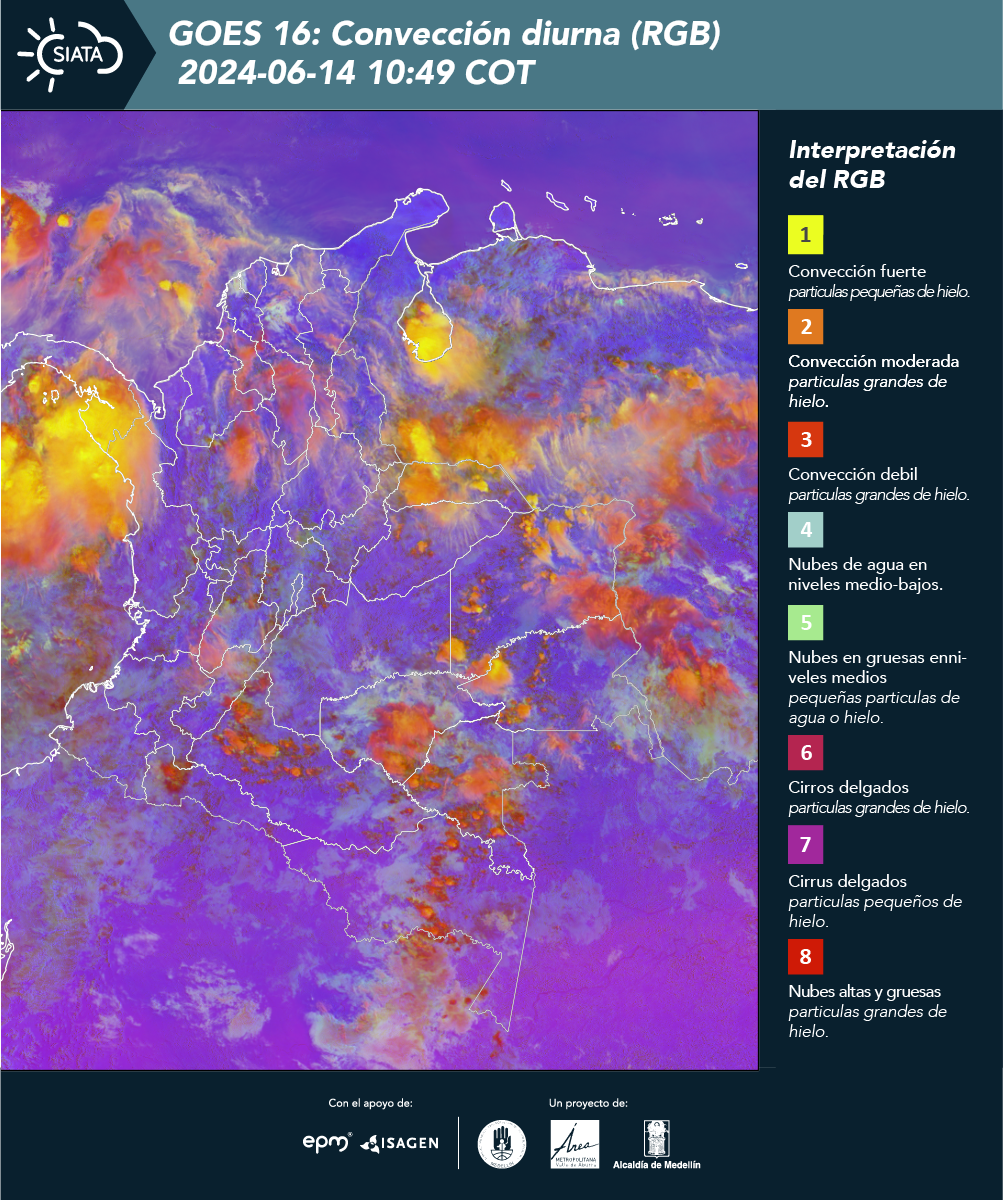Click the ISAGEN sponsor logo
Image resolution: width=1003 pixels, height=1200 pixels.
400,1142
